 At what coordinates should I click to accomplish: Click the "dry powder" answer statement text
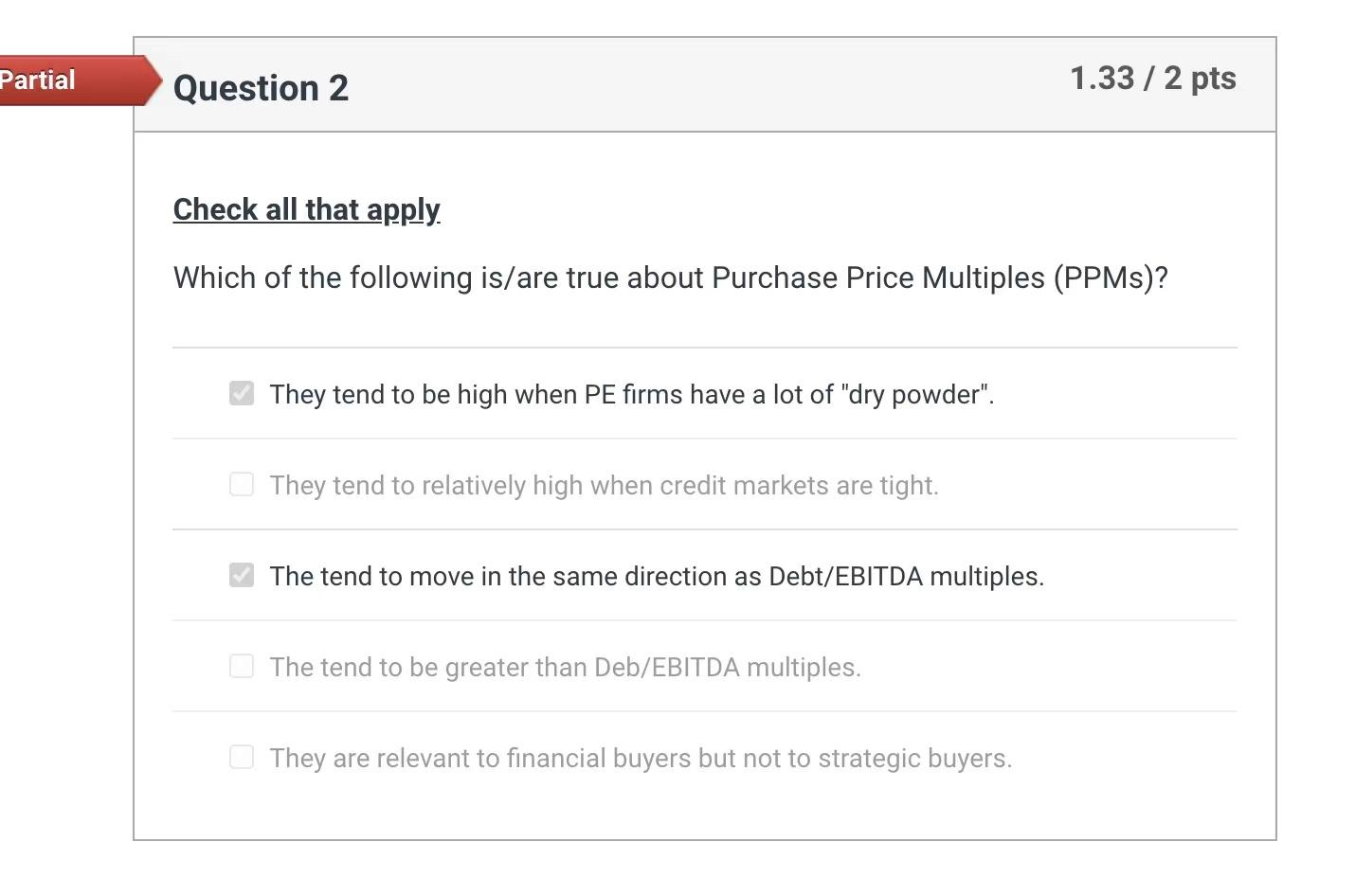pyautogui.click(x=632, y=394)
